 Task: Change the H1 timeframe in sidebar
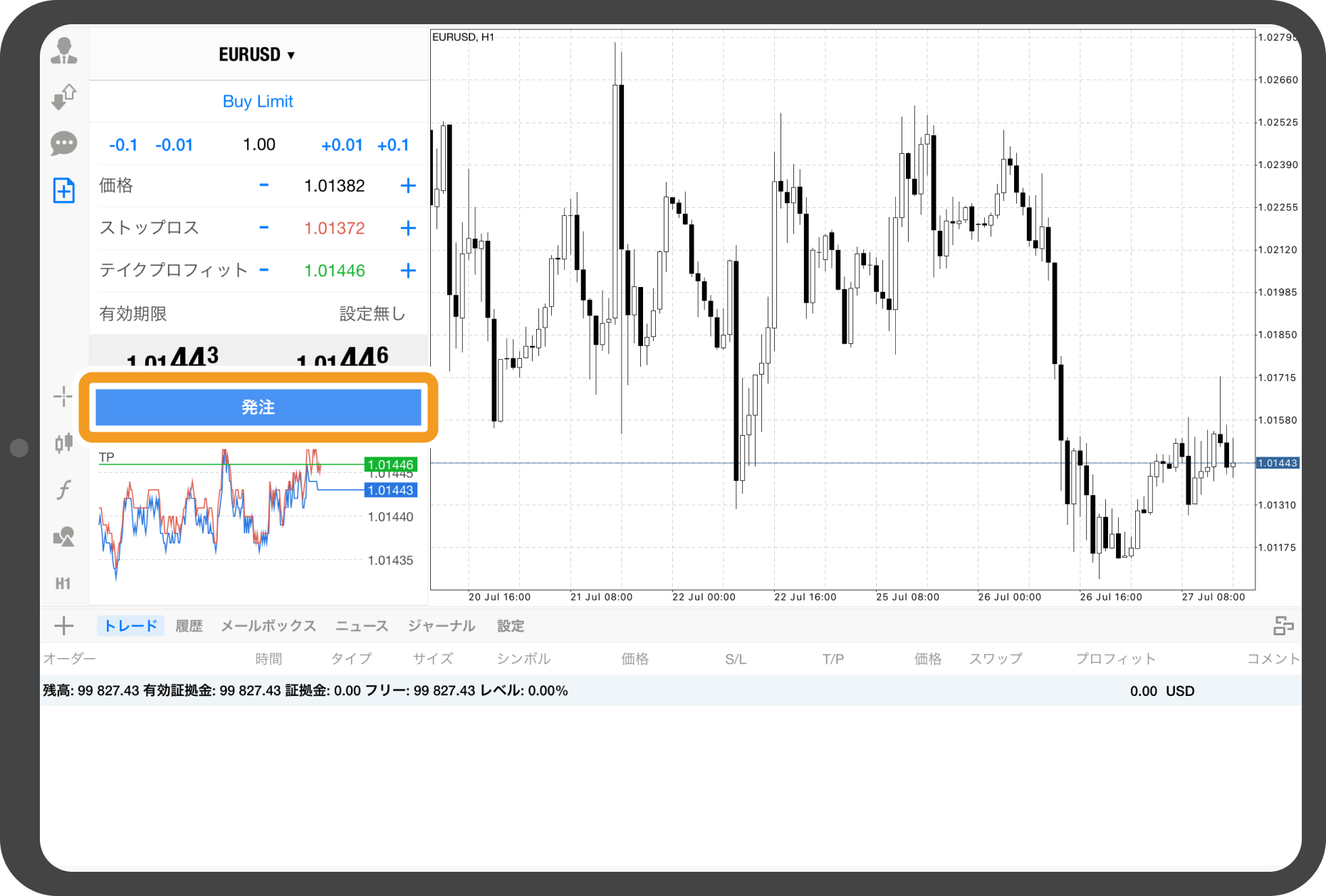(x=63, y=584)
